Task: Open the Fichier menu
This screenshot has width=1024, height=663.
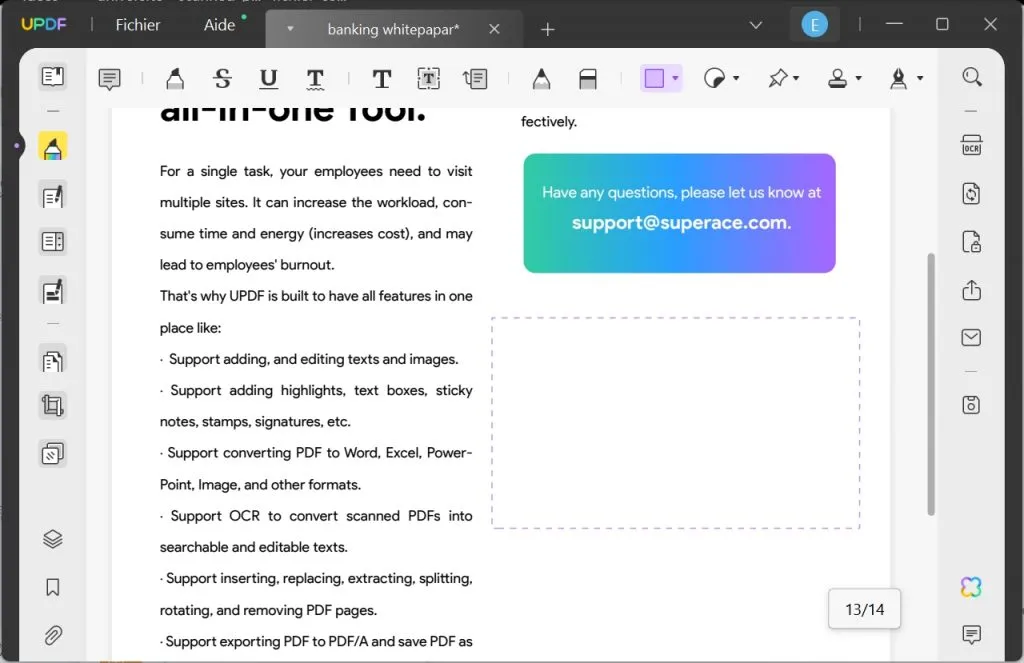Action: pyautogui.click(x=137, y=25)
